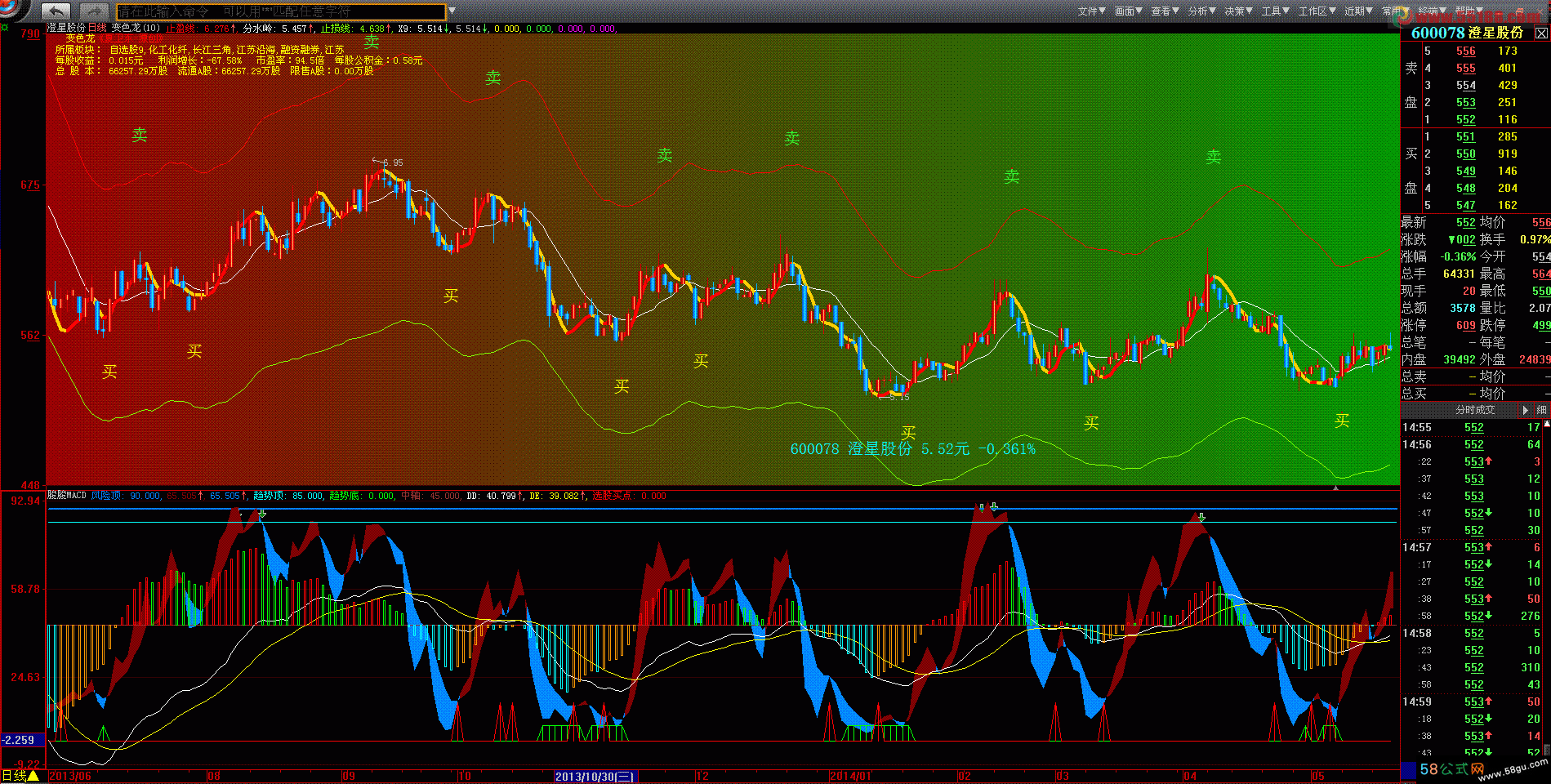Click the 内盘 39492 value
This screenshot has height=784, width=1551.
point(1459,359)
